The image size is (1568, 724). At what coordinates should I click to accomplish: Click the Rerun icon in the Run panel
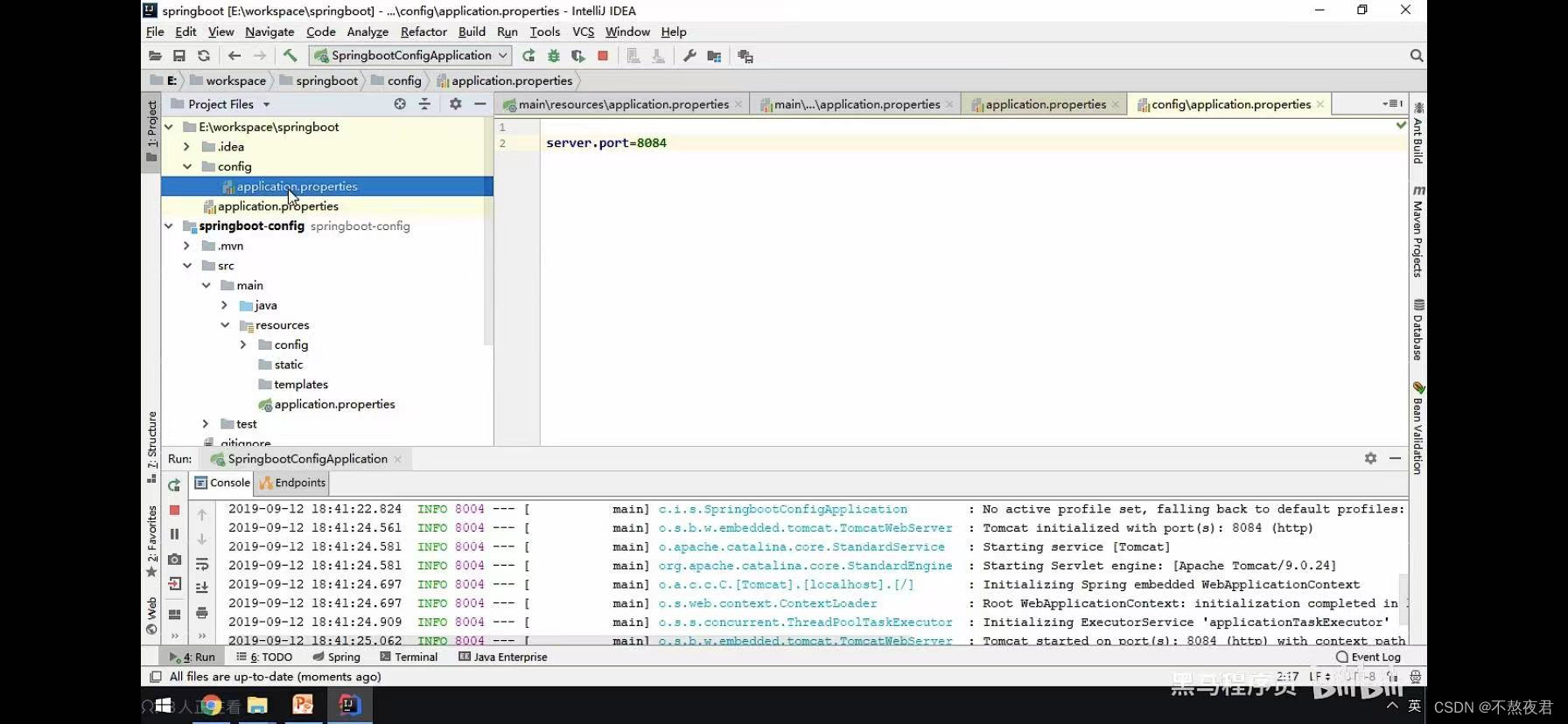click(x=174, y=485)
